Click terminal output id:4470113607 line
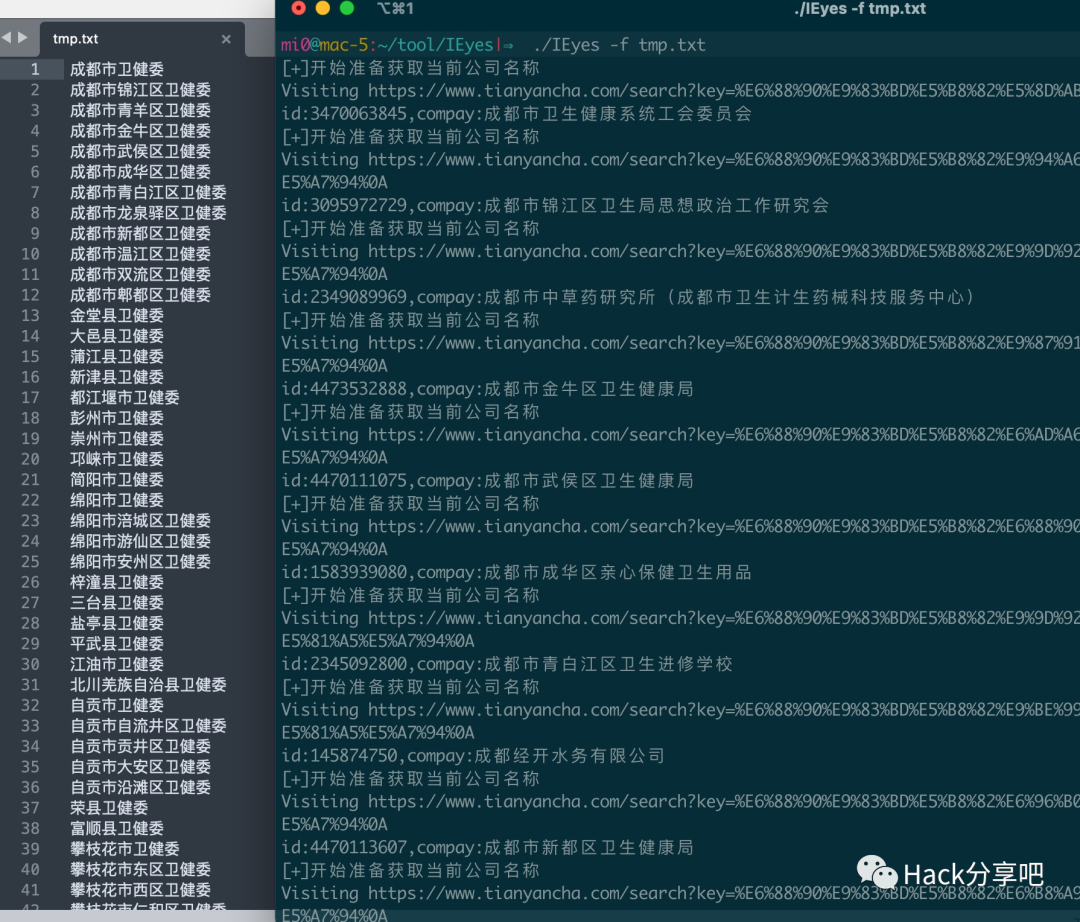This screenshot has width=1080, height=922. [488, 847]
